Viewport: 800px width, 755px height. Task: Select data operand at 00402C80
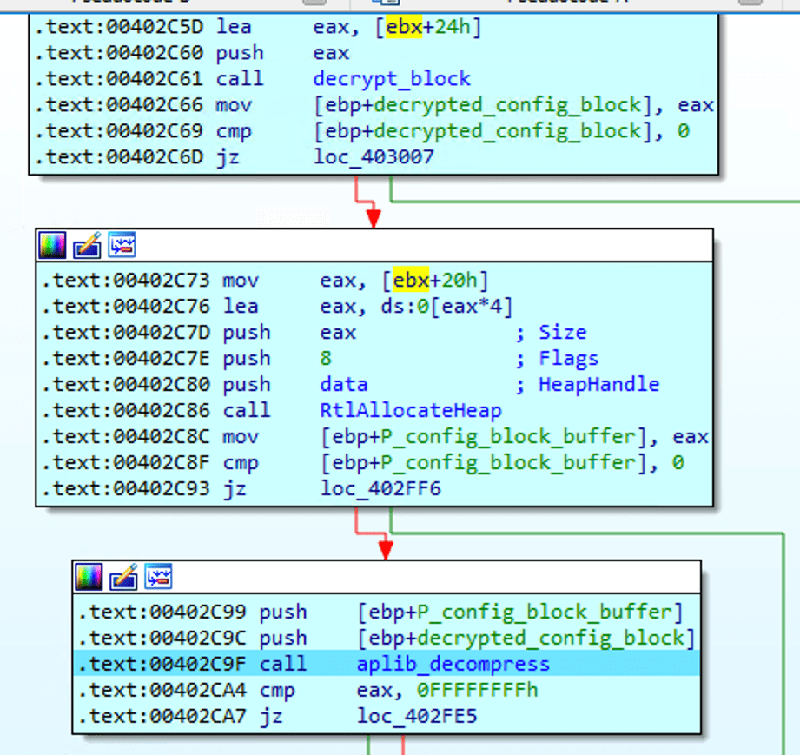click(x=344, y=385)
